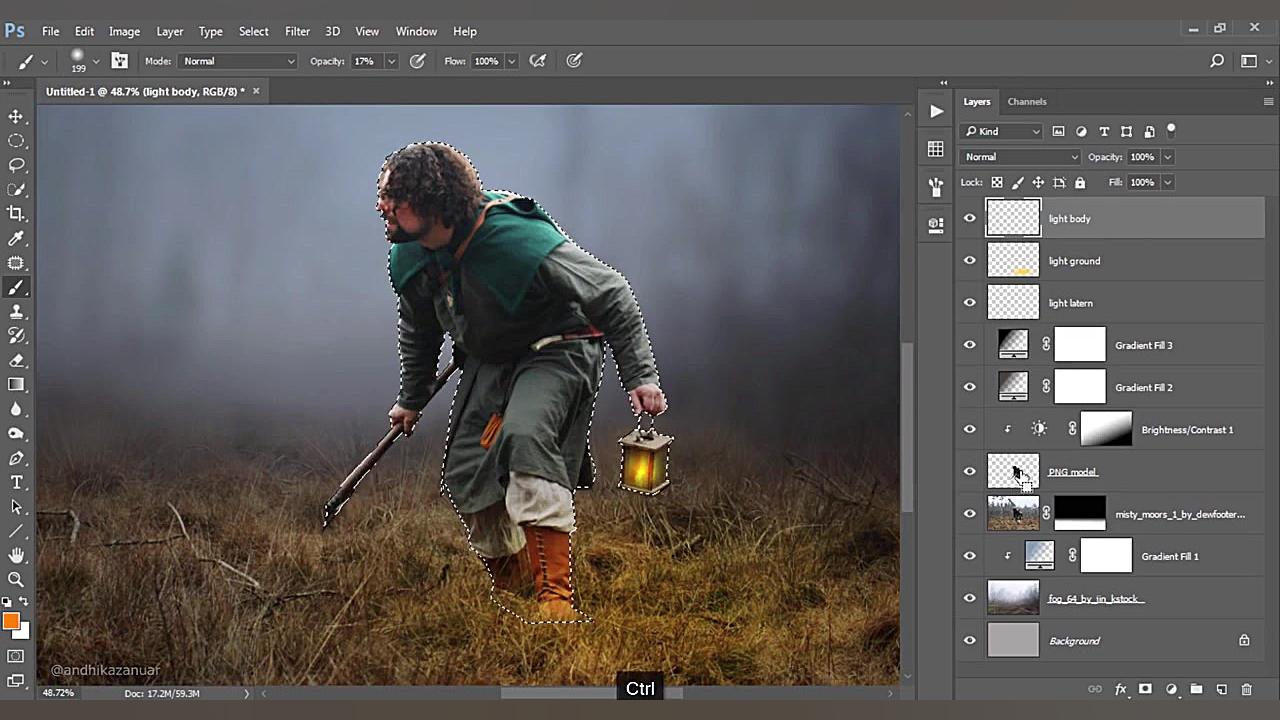The width and height of the screenshot is (1280, 720).
Task: Select the Move tool
Action: [16, 117]
